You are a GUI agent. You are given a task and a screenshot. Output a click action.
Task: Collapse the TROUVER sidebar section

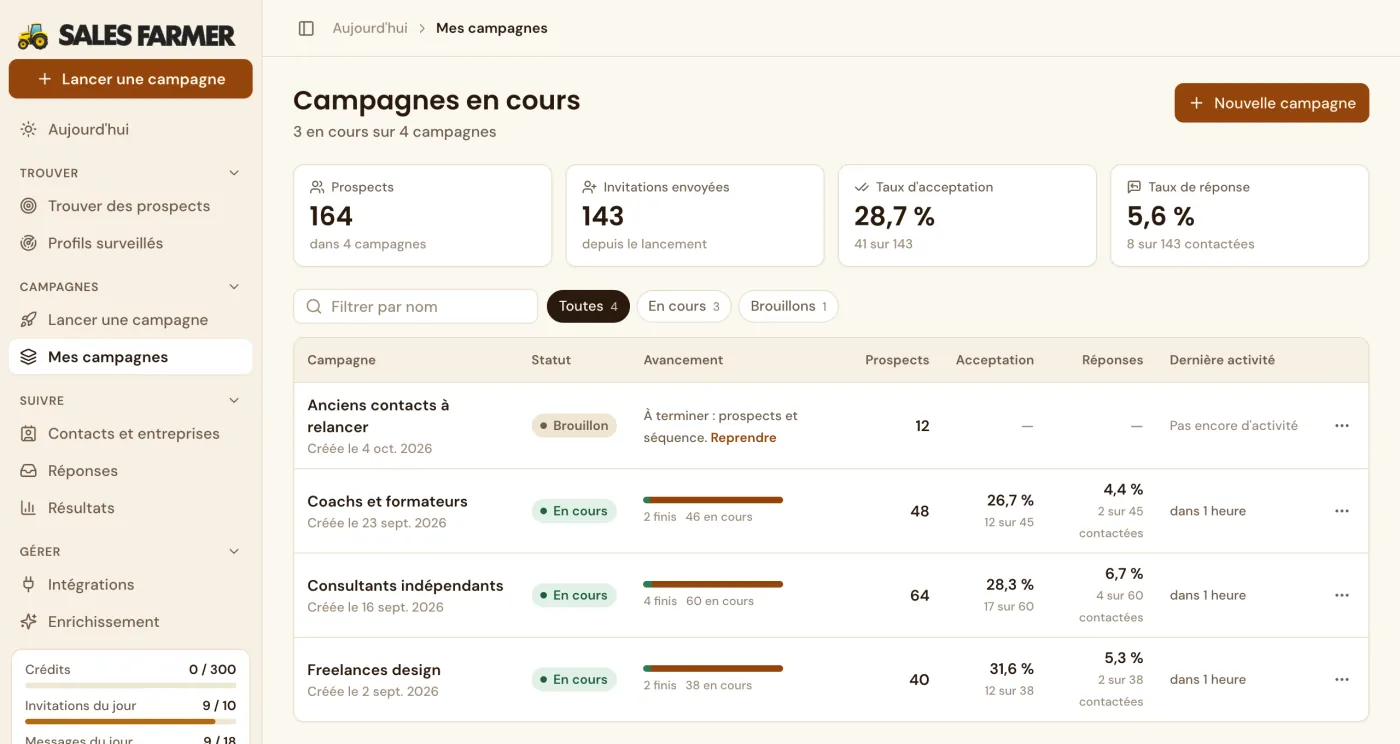tap(234, 173)
